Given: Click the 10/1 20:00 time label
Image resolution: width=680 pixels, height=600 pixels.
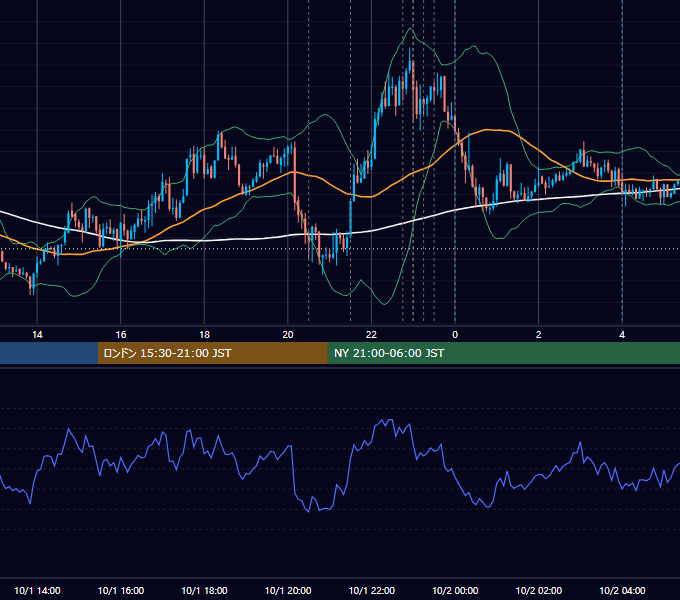Looking at the screenshot, I should tap(288, 590).
